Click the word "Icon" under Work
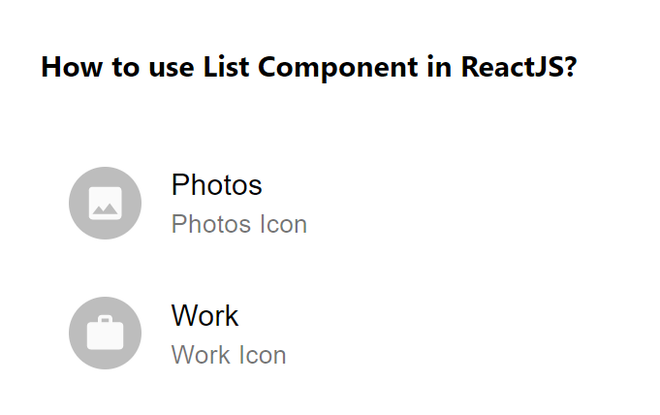 [263, 355]
